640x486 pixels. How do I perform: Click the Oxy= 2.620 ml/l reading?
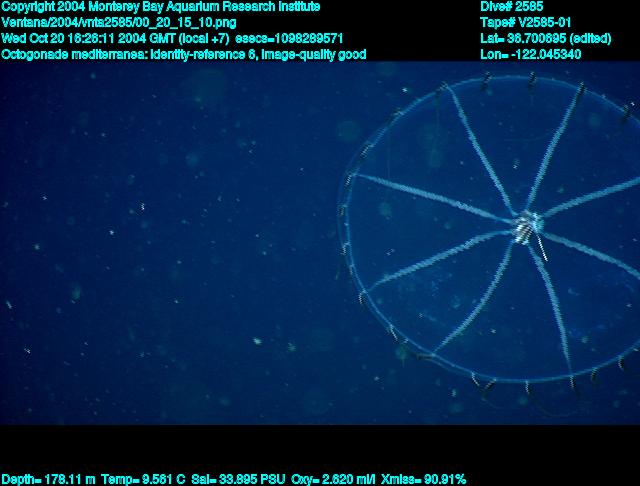coord(333,479)
